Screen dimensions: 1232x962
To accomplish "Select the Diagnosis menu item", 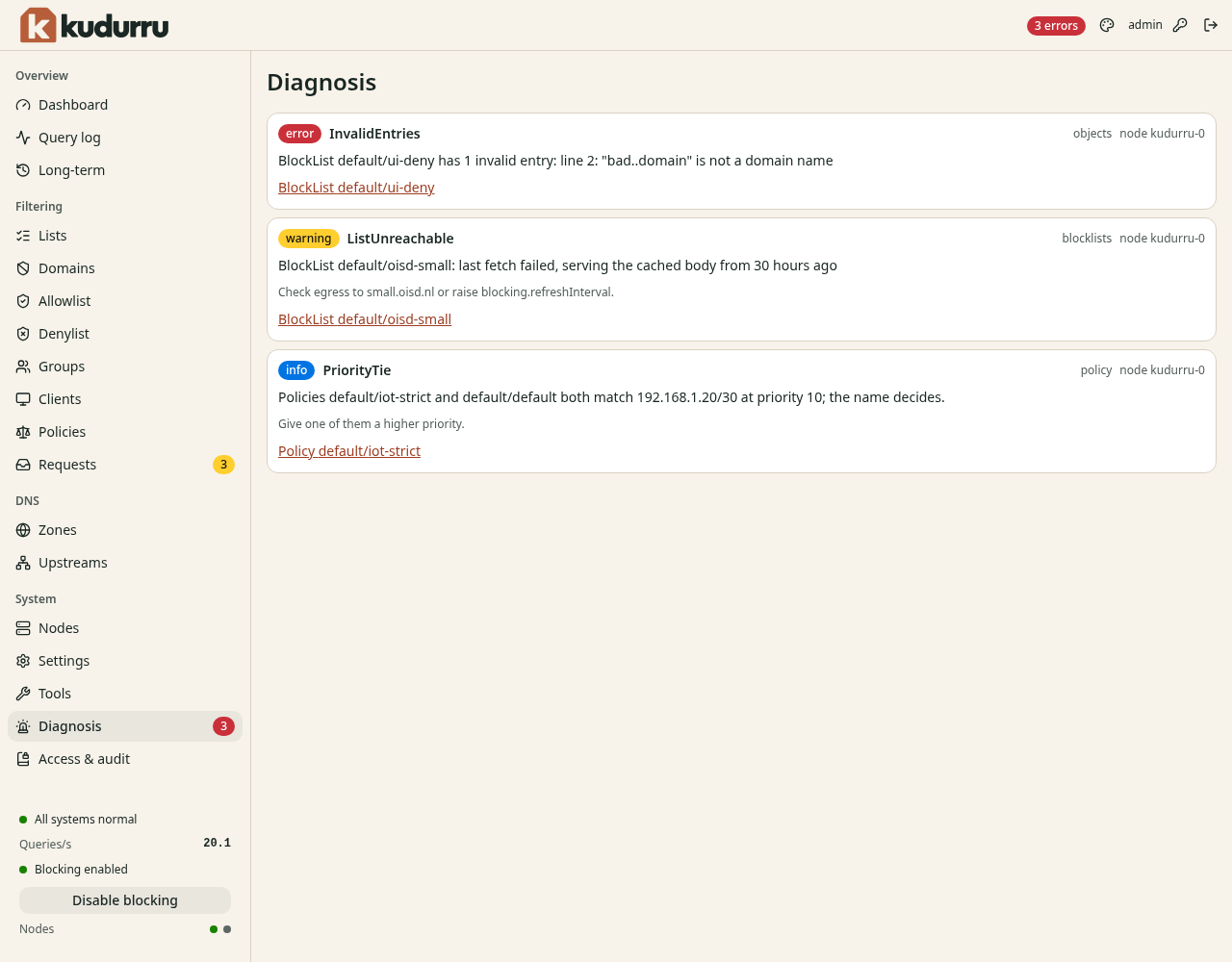I will tap(125, 726).
